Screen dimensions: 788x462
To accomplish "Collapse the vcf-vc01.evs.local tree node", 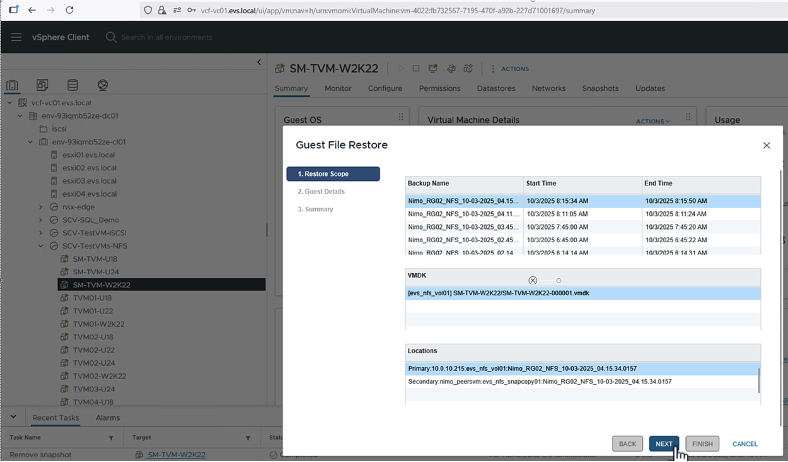I will coord(10,103).
